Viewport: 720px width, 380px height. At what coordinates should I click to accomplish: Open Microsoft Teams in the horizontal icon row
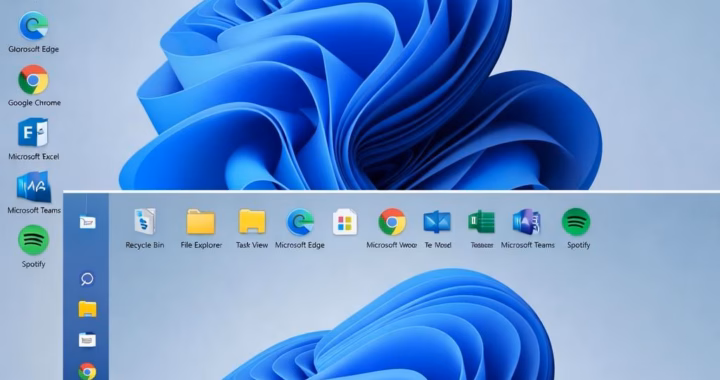[527, 222]
